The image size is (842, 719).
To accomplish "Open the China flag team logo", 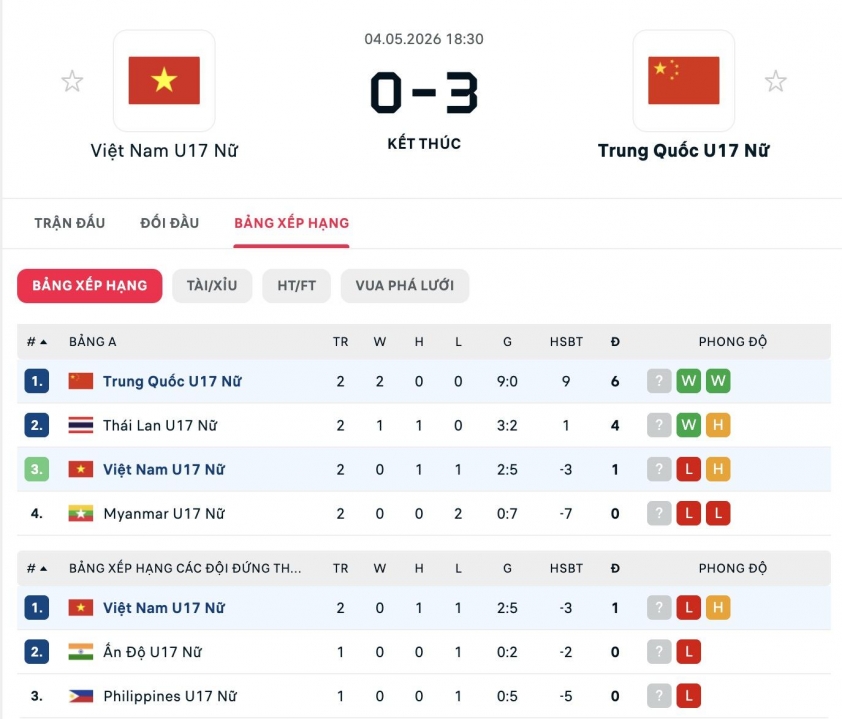I will click(684, 81).
